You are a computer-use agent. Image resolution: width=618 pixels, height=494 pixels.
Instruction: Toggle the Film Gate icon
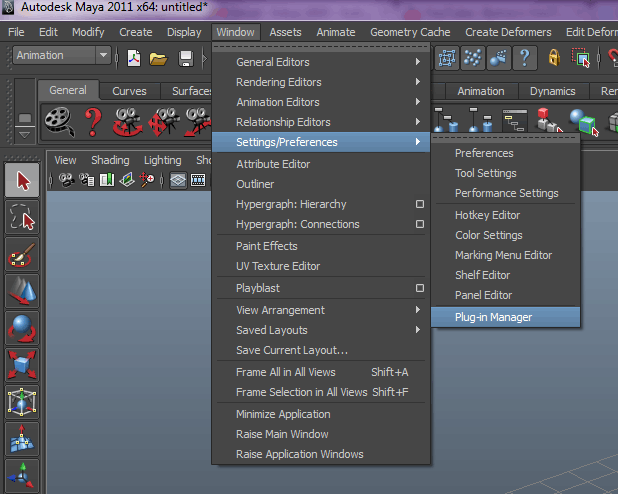(198, 181)
